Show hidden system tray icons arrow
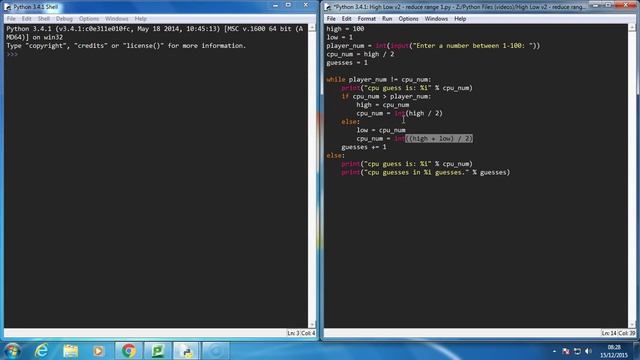Image resolution: width=640 pixels, height=360 pixels. click(x=554, y=351)
